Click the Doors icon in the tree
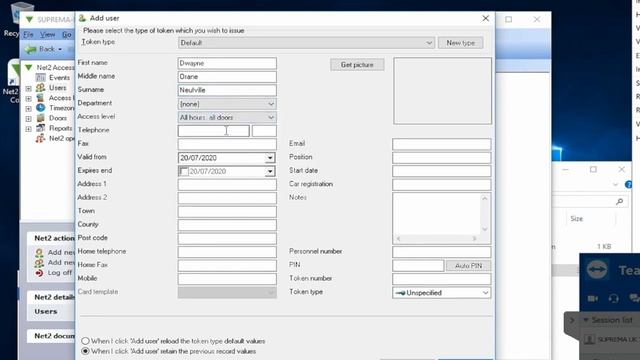640x360 pixels. click(x=40, y=118)
